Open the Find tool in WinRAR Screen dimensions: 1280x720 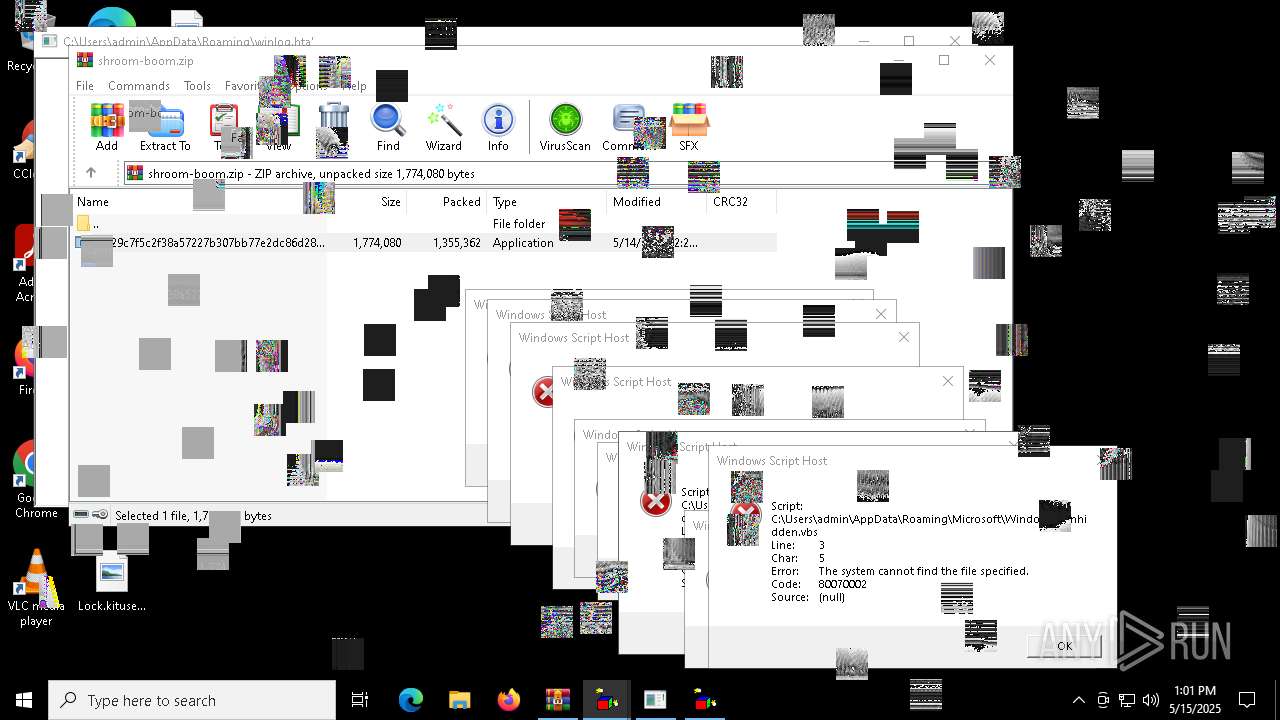pyautogui.click(x=388, y=127)
